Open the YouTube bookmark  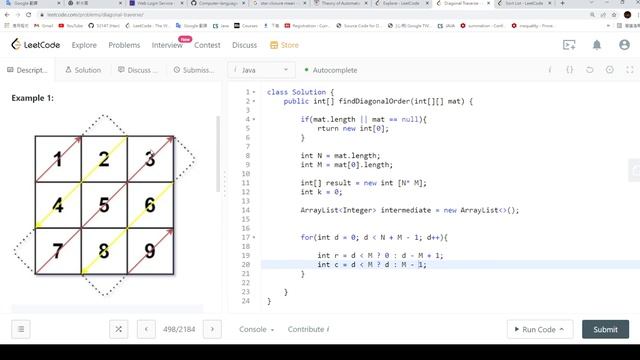[71, 25]
